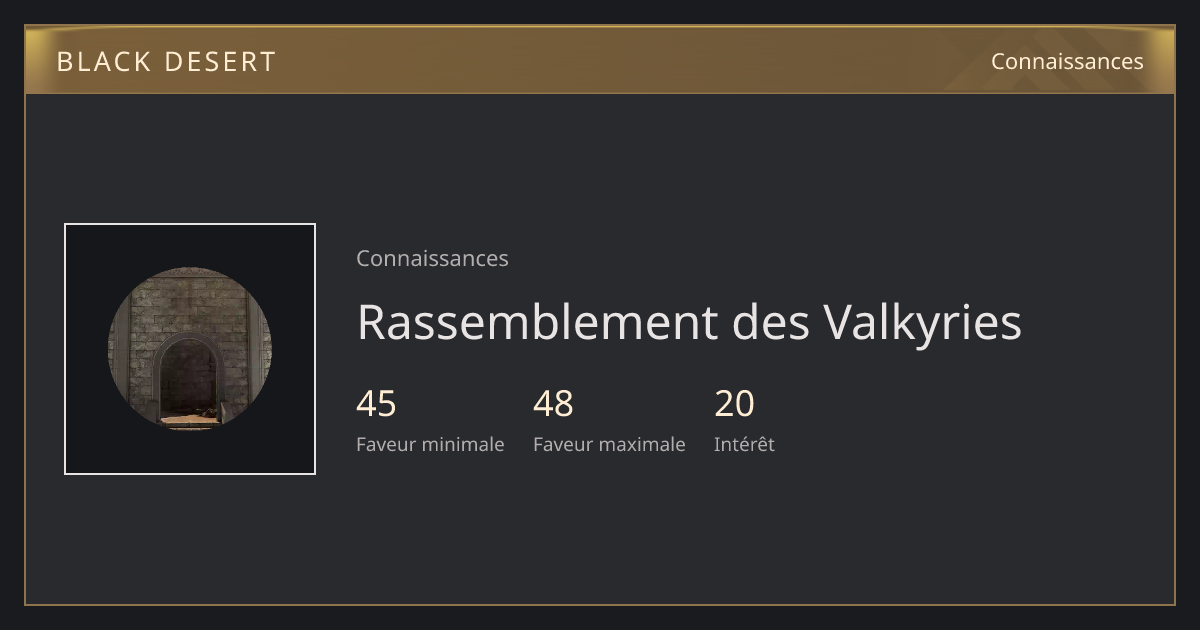Image resolution: width=1200 pixels, height=630 pixels.
Task: Select the interest value 20
Action: tap(734, 404)
